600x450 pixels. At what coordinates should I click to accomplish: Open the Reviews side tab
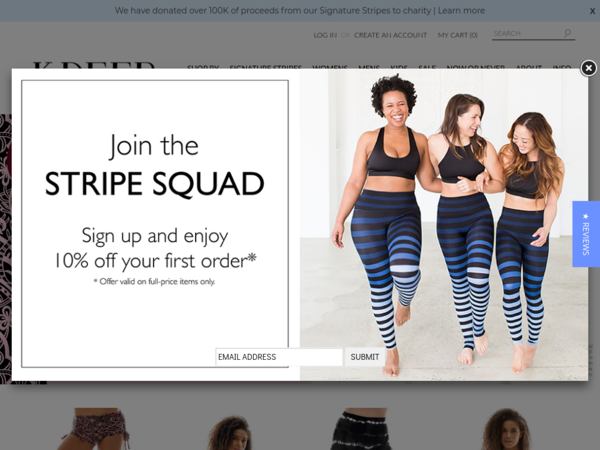[586, 234]
